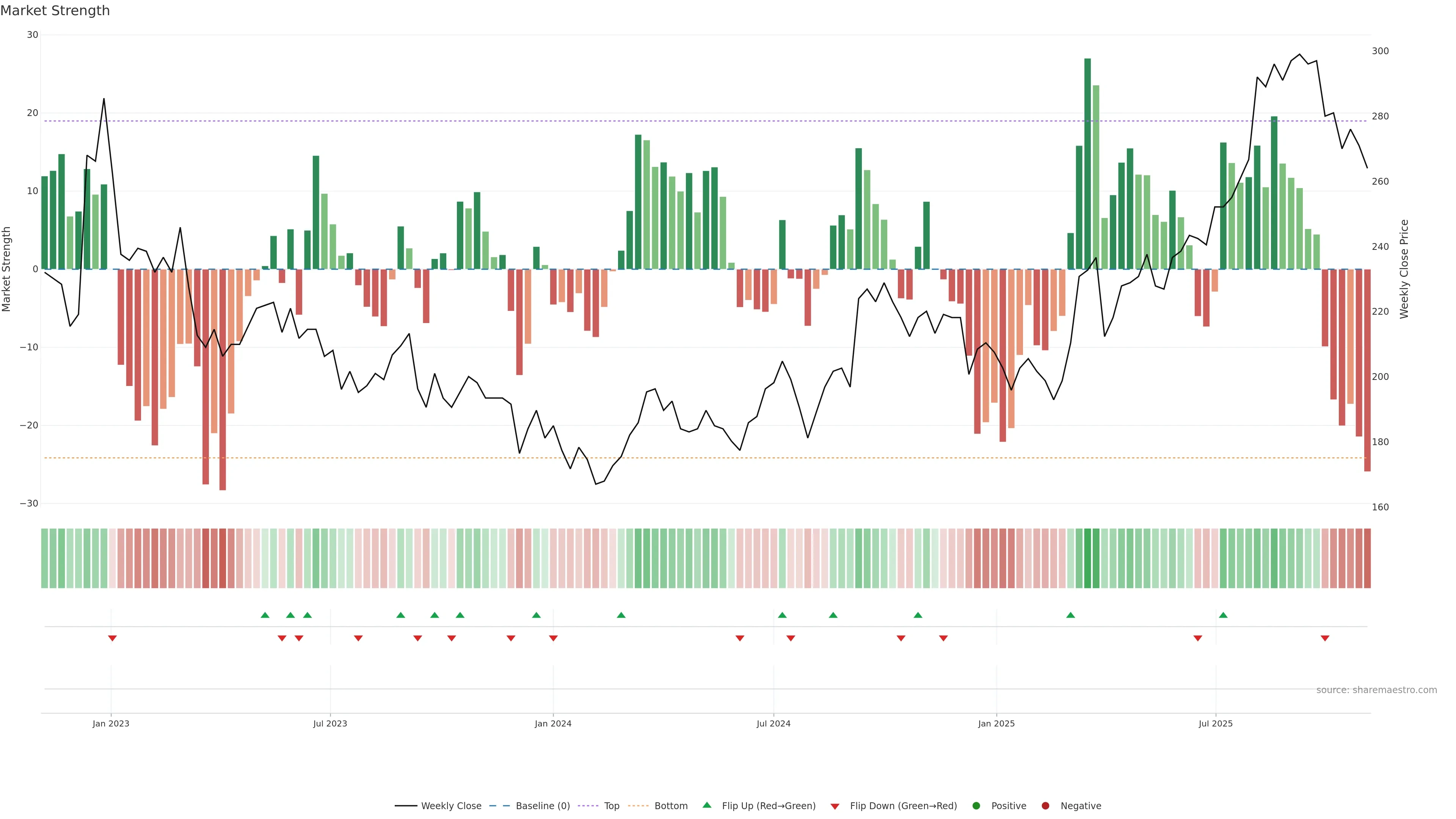1456x819 pixels.
Task: Click the last red flip-down triangle marker
Action: [1325, 638]
